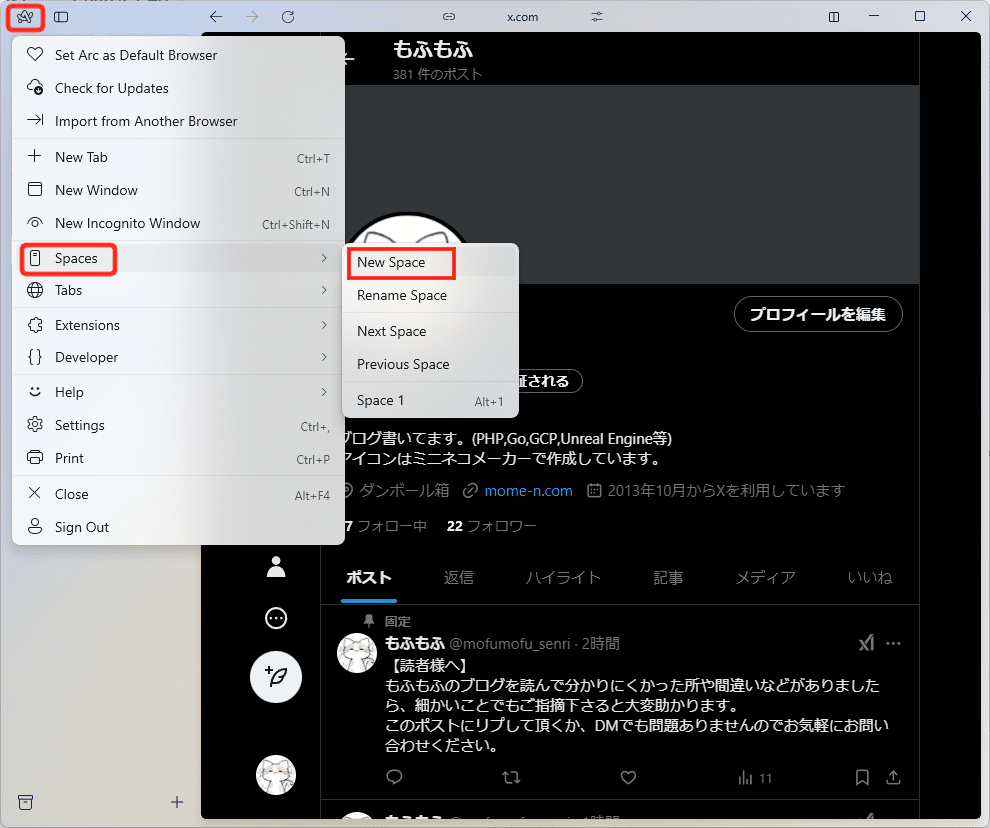Copy the page link via the chain icon
Screen dimensions: 990x828
(447, 17)
